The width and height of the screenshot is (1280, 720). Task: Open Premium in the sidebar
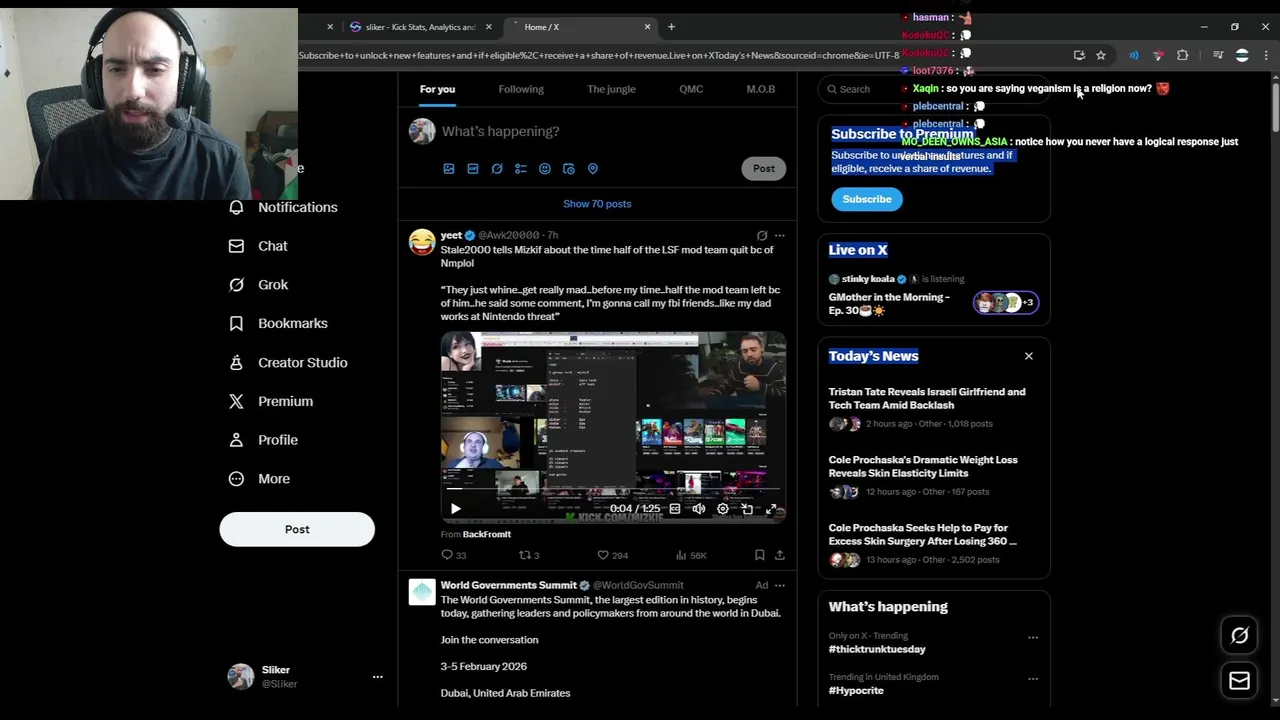point(270,401)
